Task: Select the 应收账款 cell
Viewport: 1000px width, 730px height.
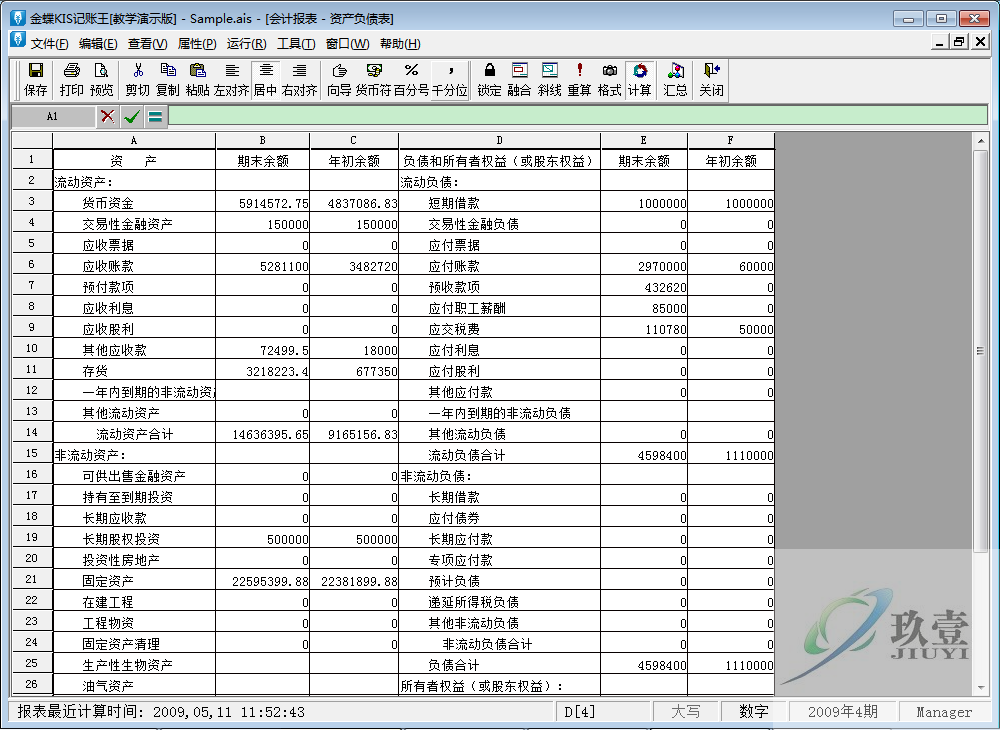Action: point(134,266)
